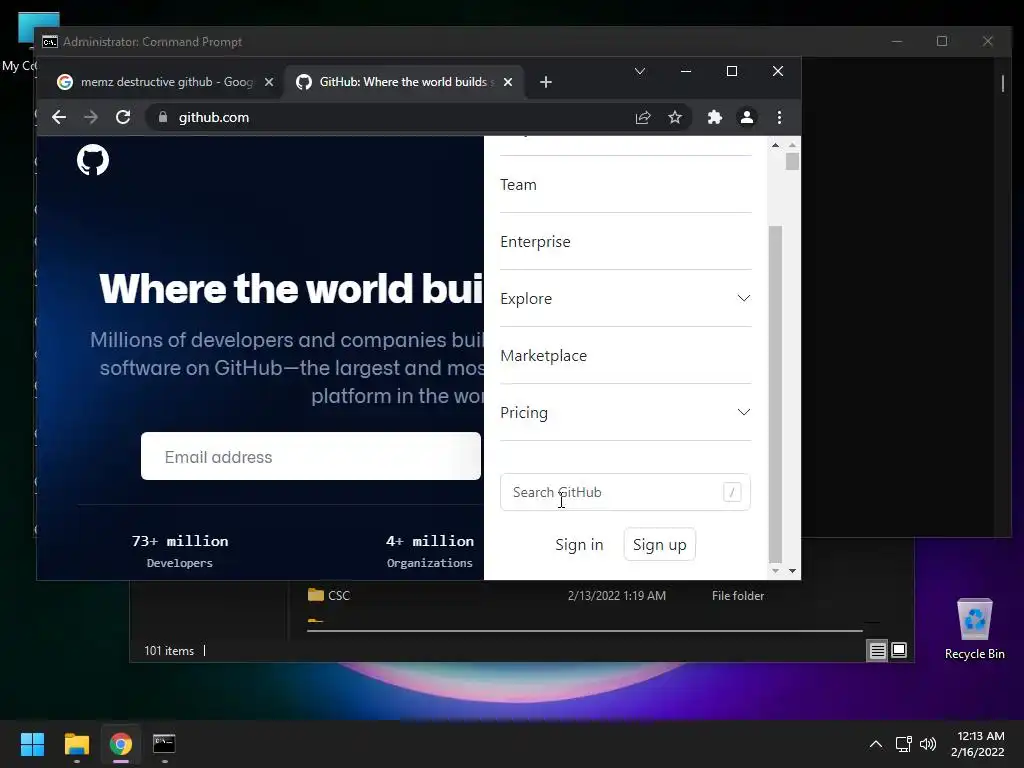Click the forward navigation arrow
The width and height of the screenshot is (1024, 768).
[91, 118]
